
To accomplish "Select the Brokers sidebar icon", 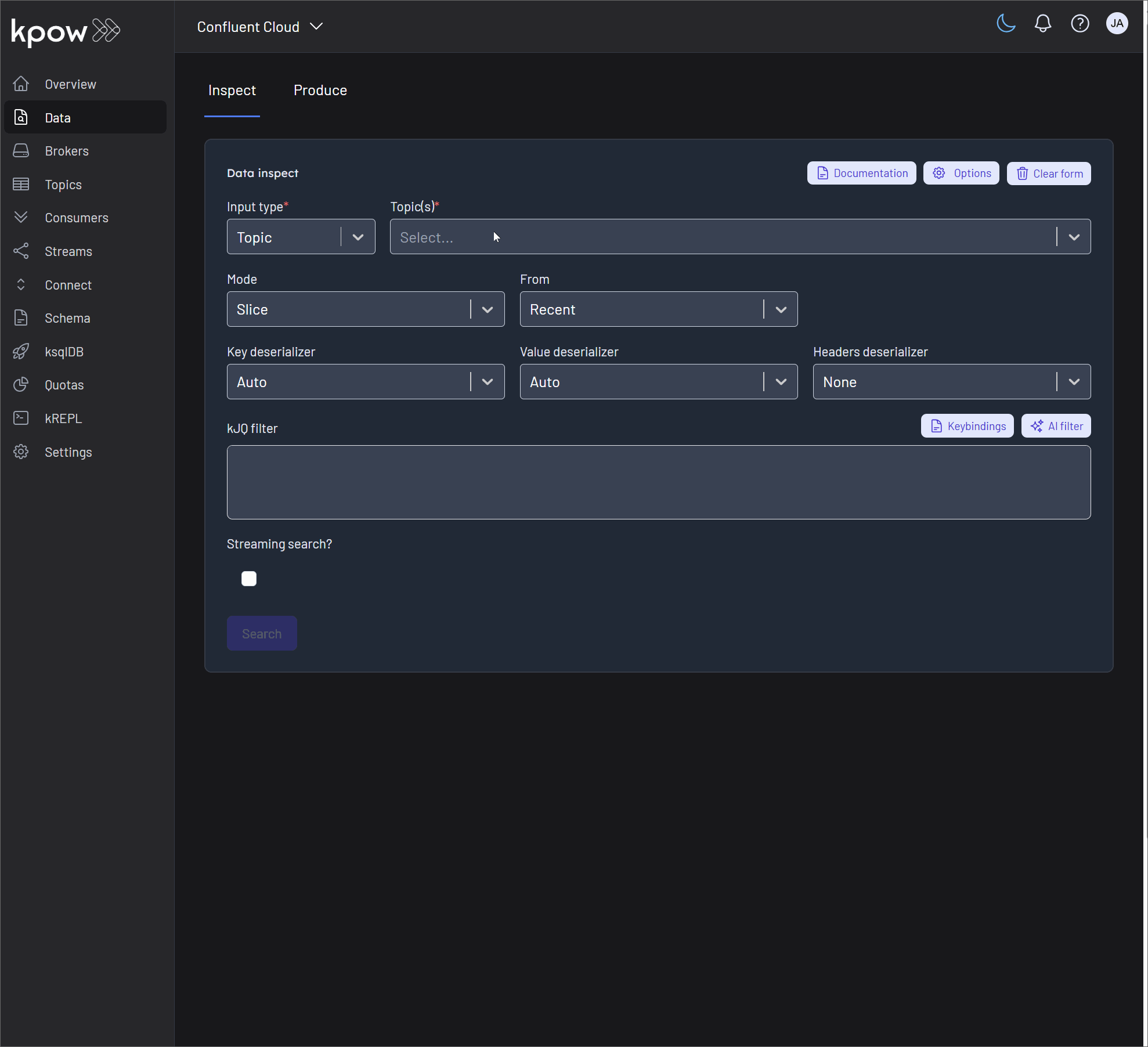I will (21, 150).
